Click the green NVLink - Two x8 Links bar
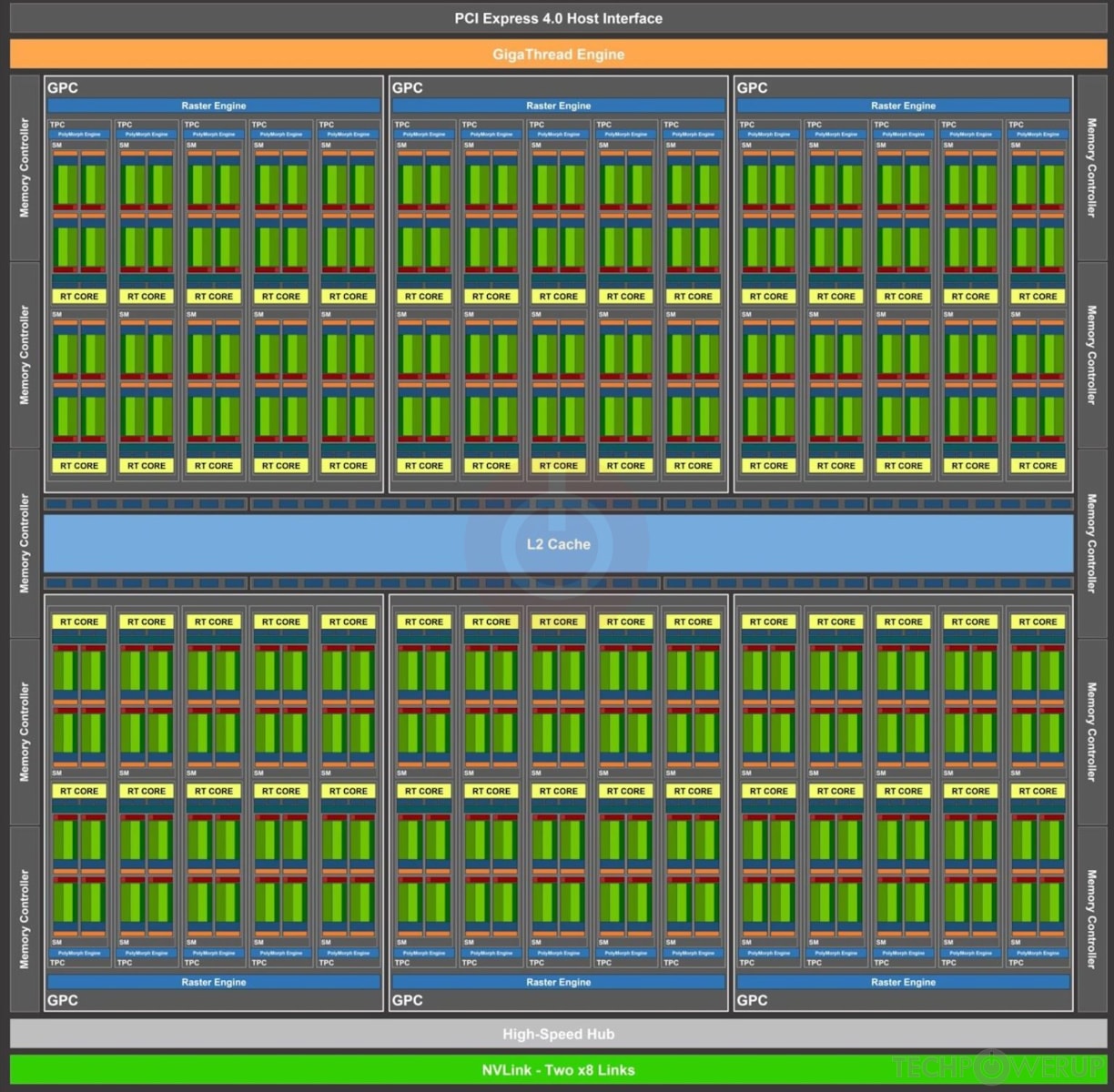 click(558, 1070)
